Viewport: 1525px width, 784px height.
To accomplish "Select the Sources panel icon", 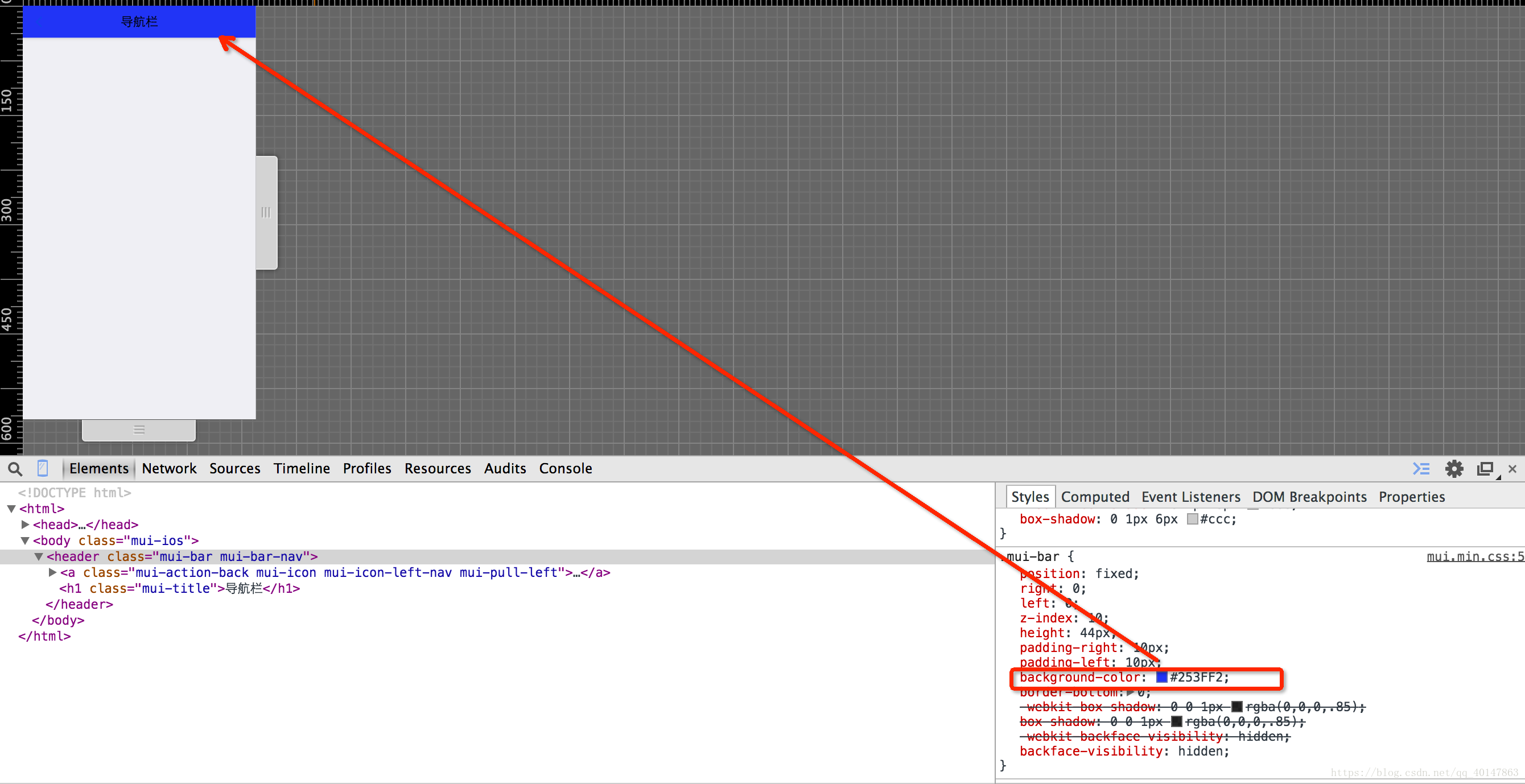I will click(234, 468).
